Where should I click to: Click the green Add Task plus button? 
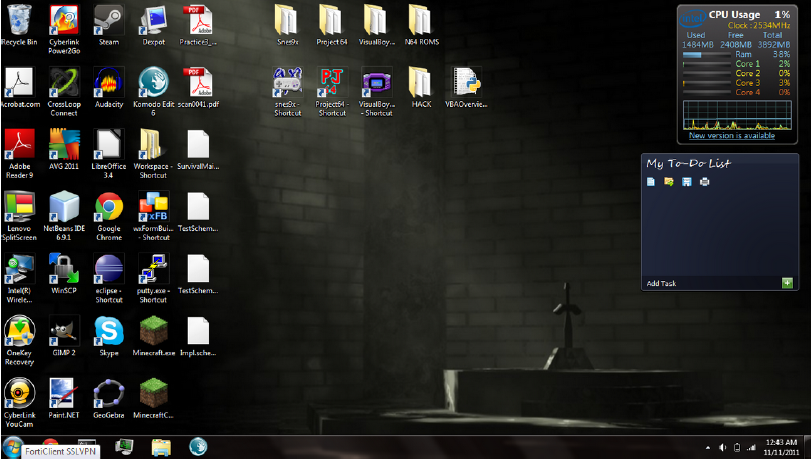[787, 283]
